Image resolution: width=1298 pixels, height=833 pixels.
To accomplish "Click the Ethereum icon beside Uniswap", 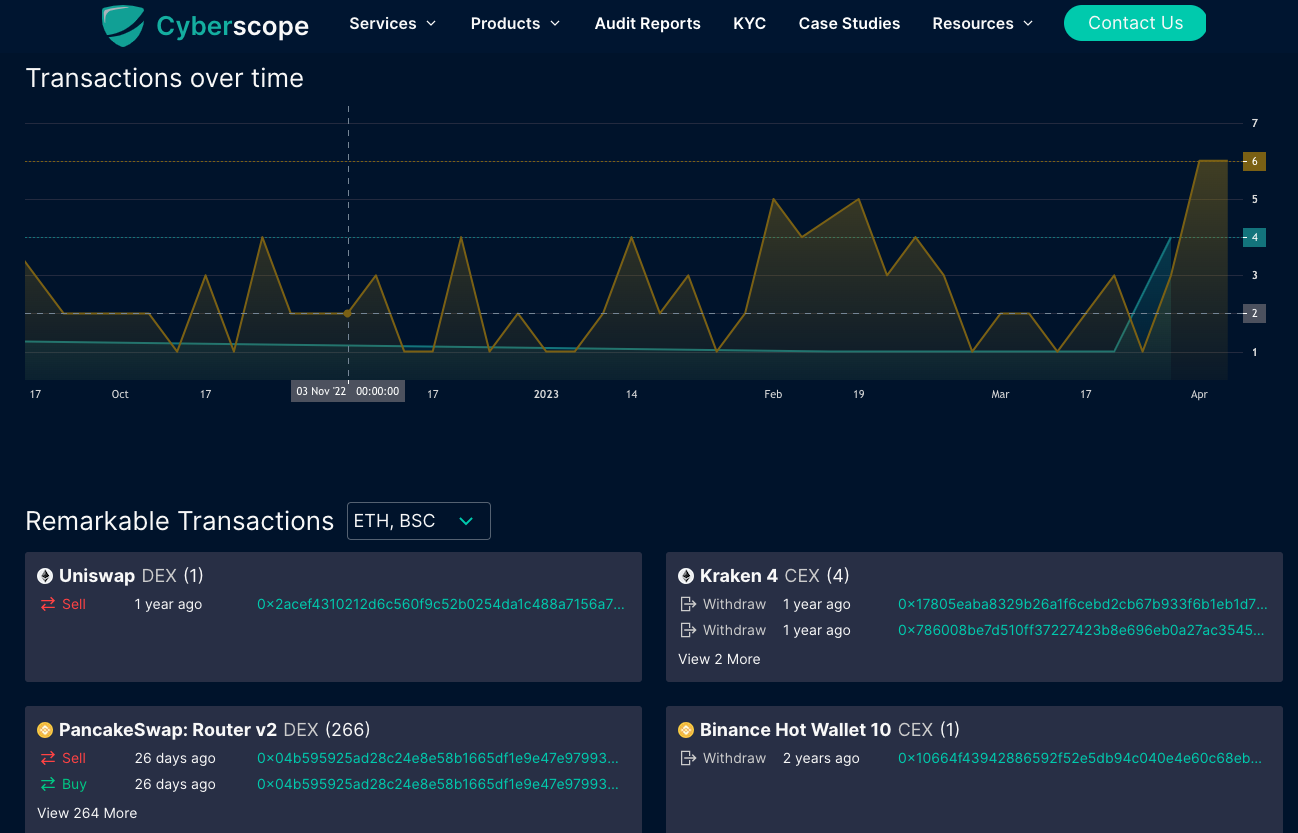I will [45, 576].
